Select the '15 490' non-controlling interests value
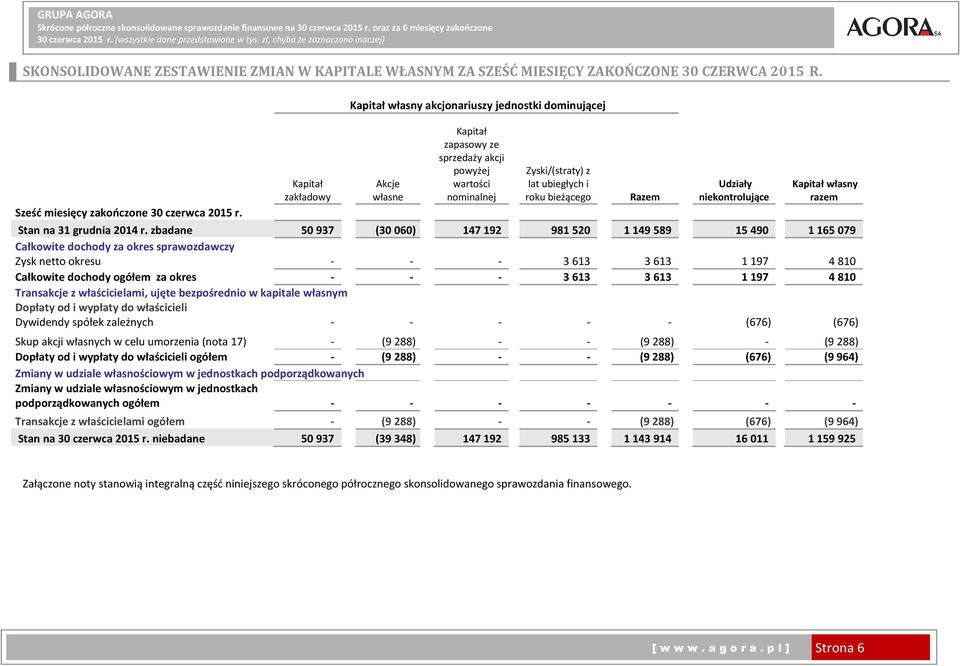Screen dimensions: 960x666 point(752,230)
